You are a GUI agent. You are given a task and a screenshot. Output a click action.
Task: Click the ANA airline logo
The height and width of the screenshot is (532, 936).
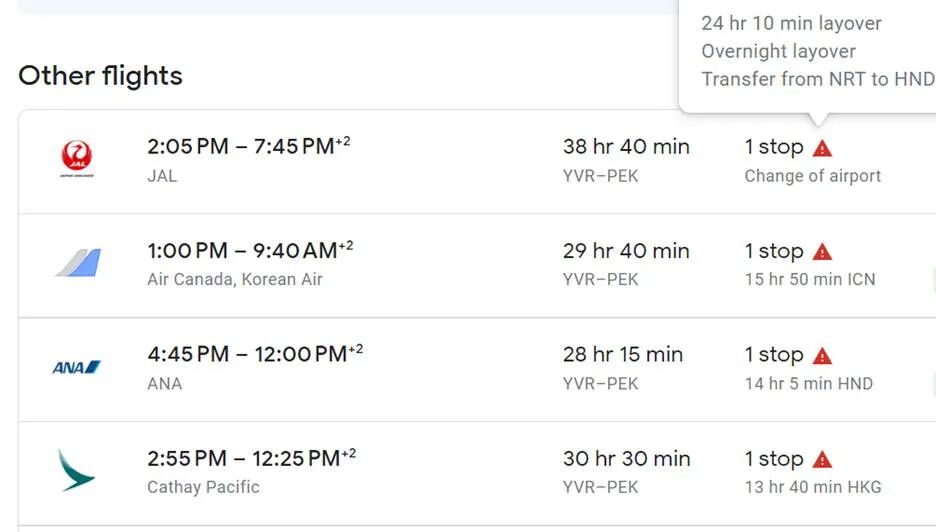(x=77, y=367)
